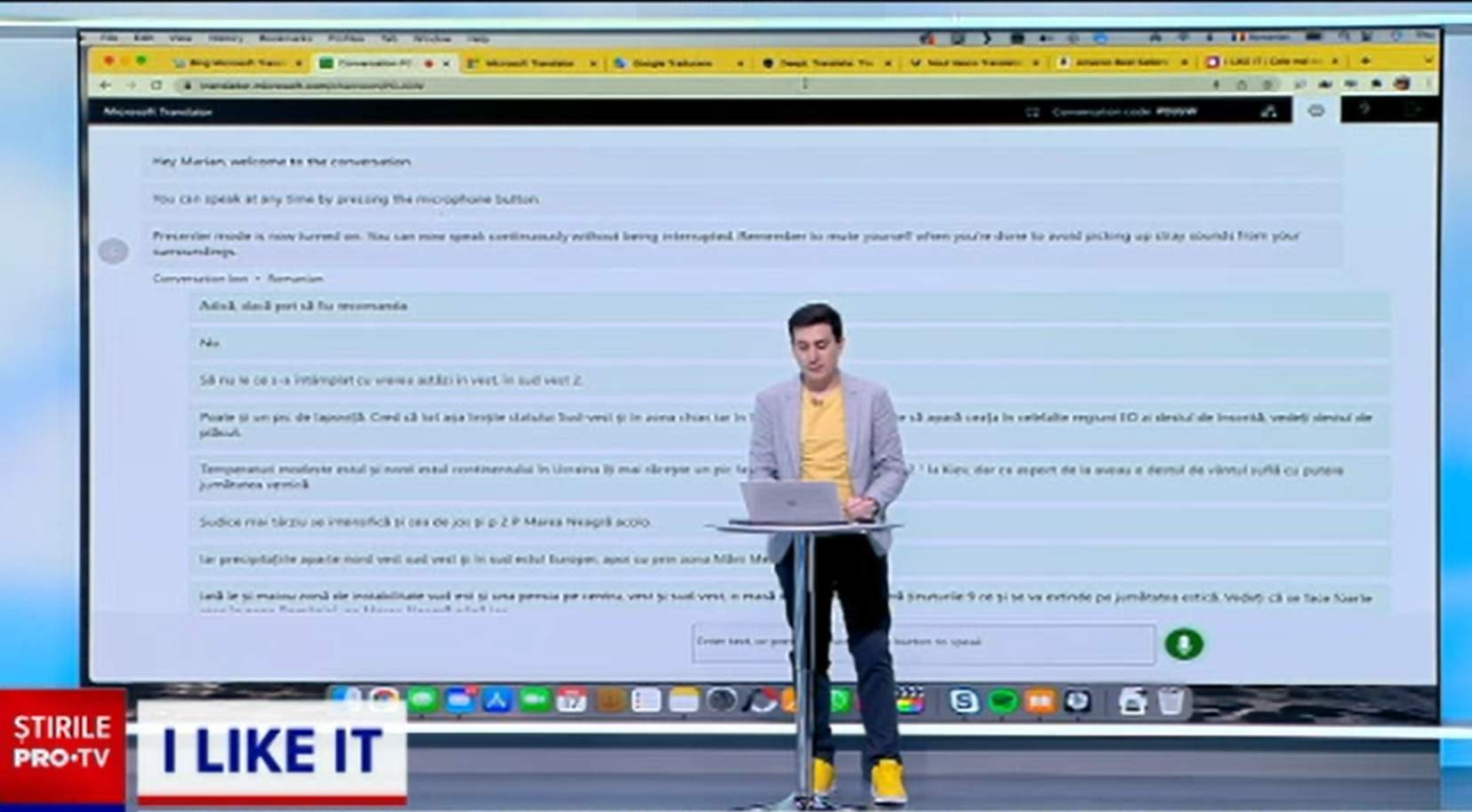Open the browser profile avatar icon
This screenshot has width=1472, height=812.
point(1402,84)
